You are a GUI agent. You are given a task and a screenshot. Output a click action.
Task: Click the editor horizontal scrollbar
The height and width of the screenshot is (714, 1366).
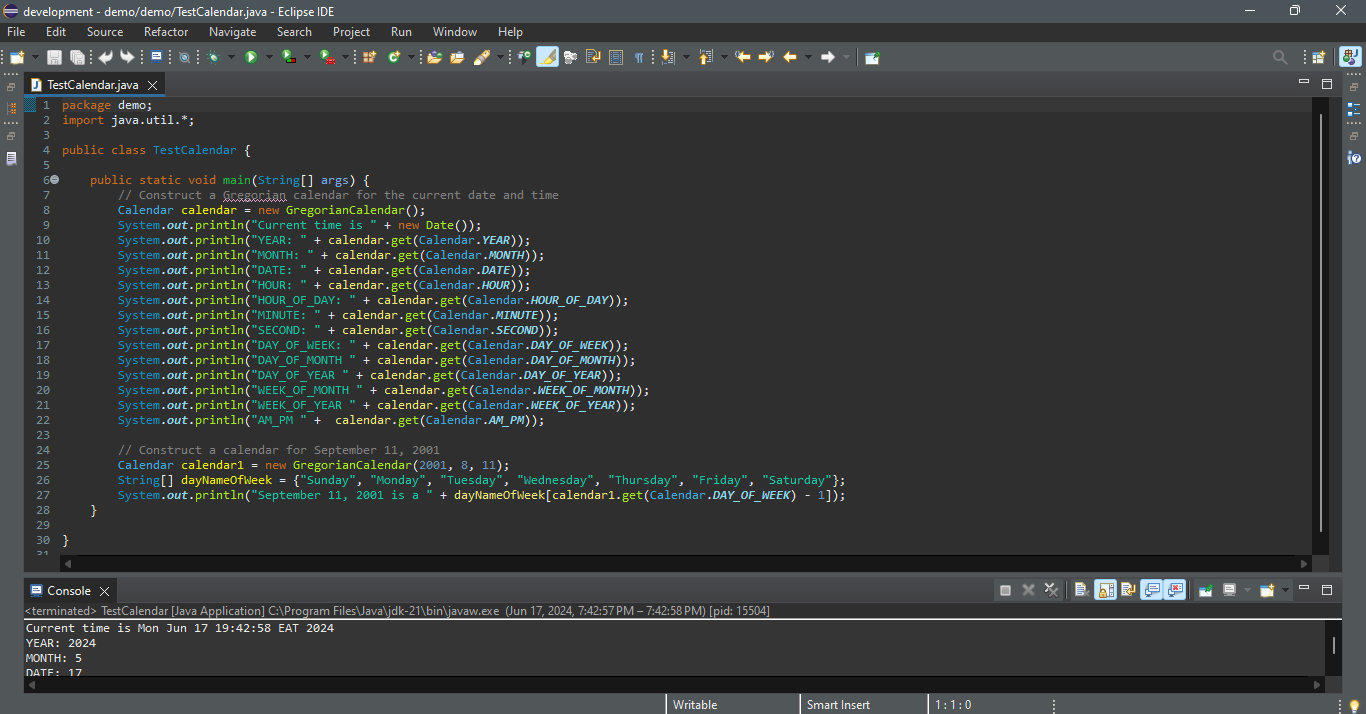(680, 563)
